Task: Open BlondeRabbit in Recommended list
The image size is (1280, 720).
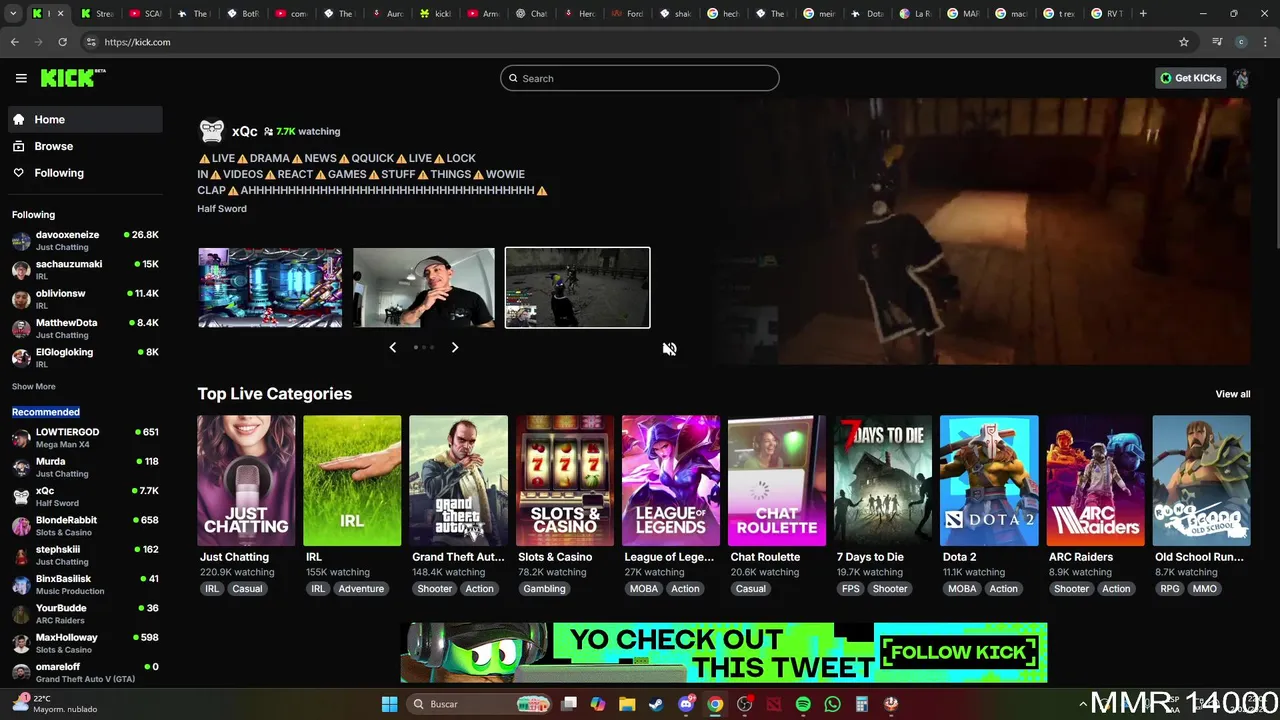Action: pos(85,526)
